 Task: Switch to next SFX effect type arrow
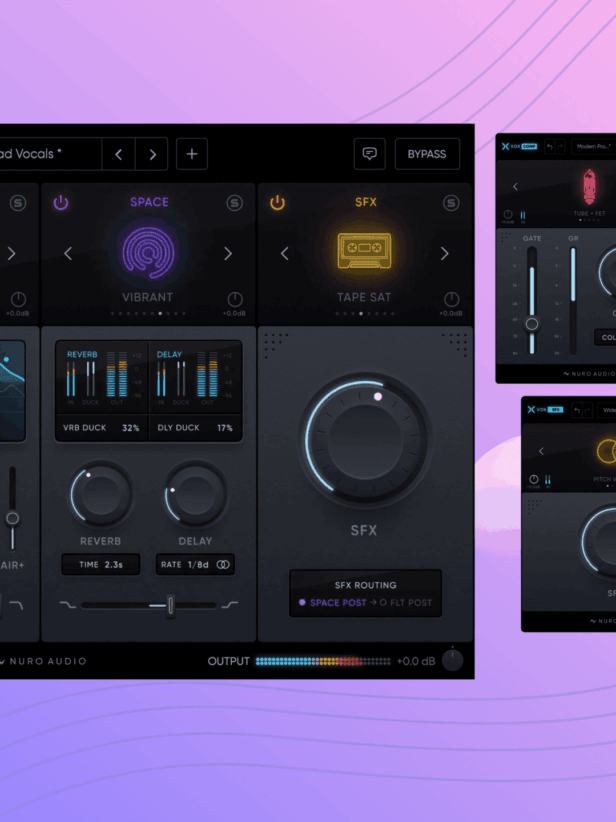point(445,254)
